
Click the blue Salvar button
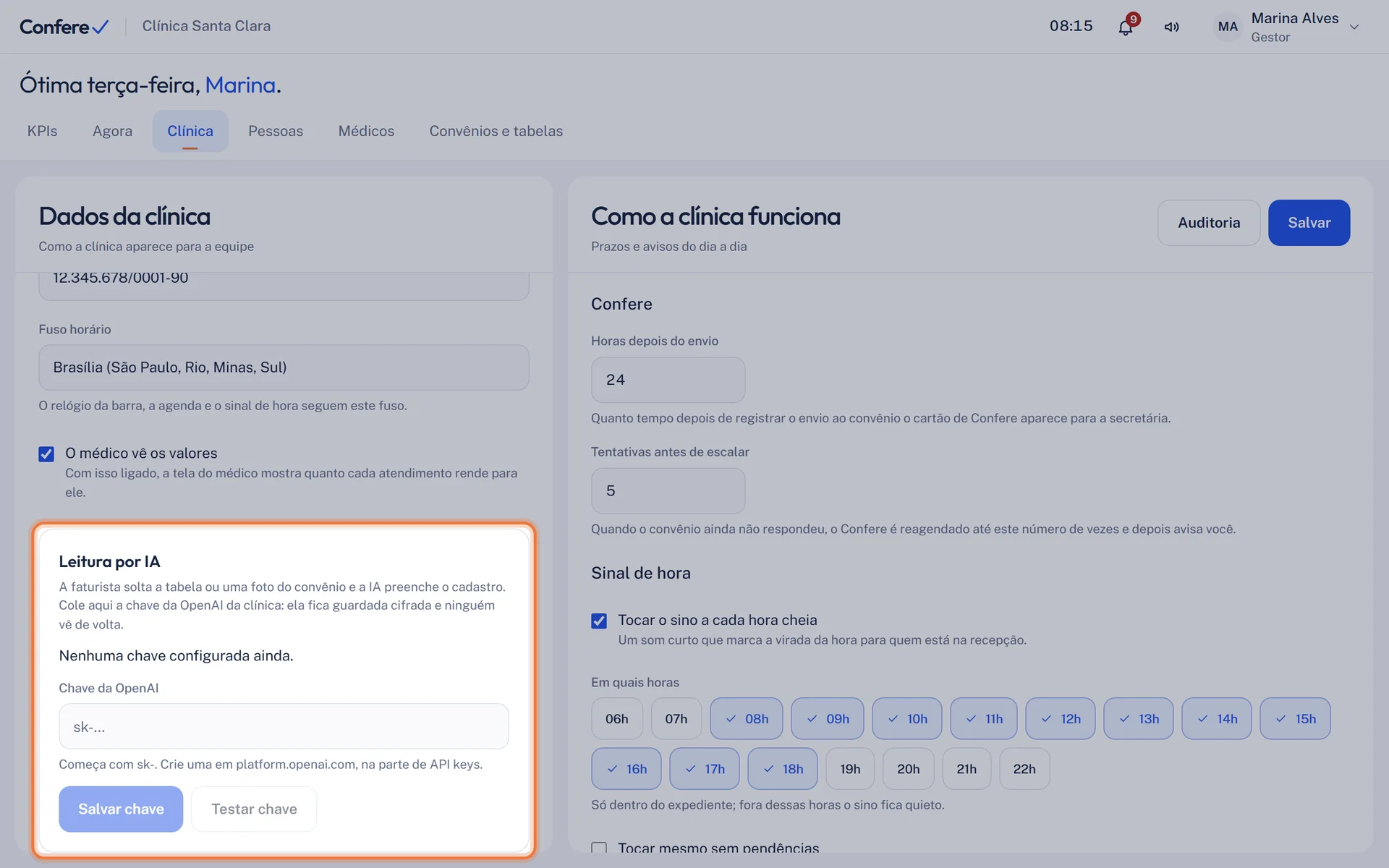click(1309, 223)
